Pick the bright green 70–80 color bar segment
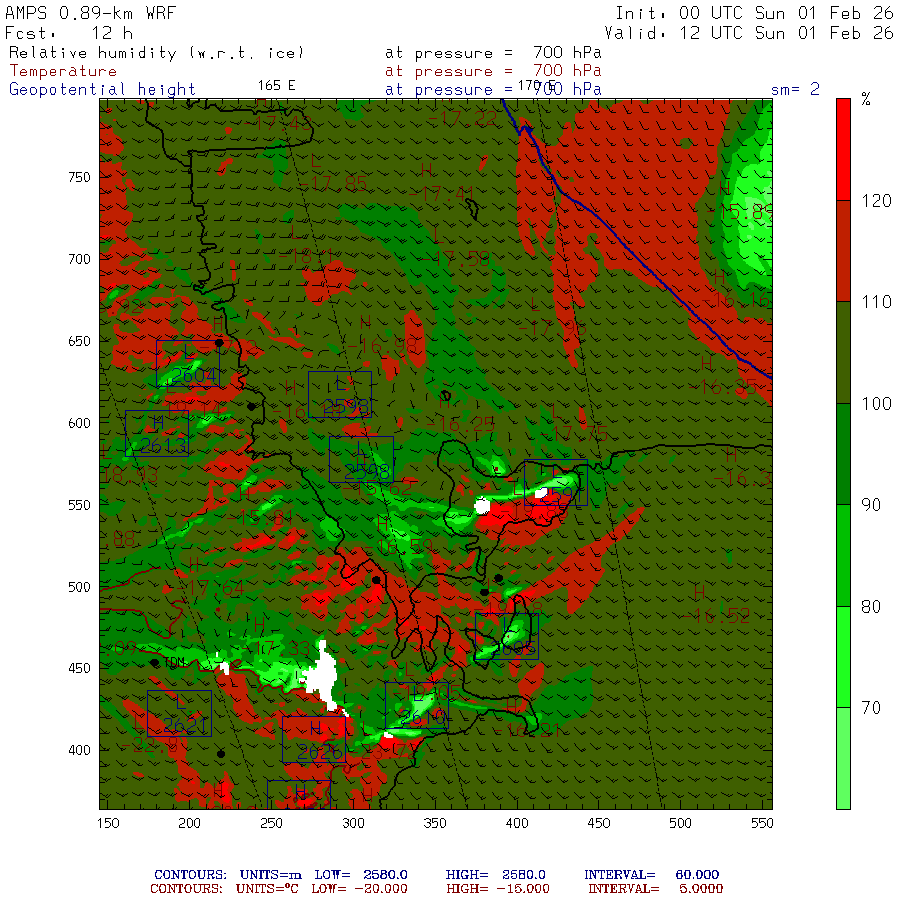 click(x=843, y=657)
